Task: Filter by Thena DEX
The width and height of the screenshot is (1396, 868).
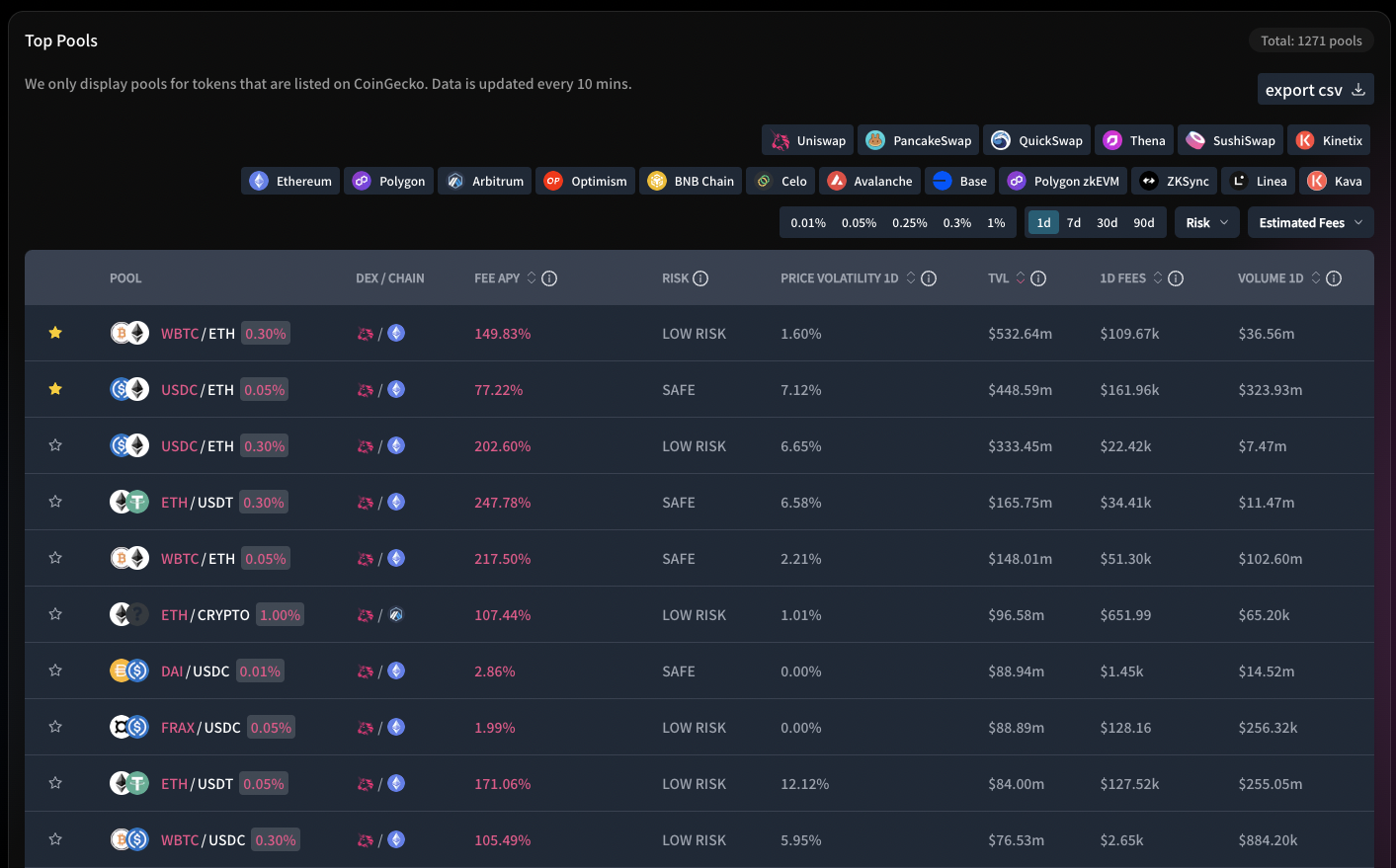Action: coord(1134,140)
